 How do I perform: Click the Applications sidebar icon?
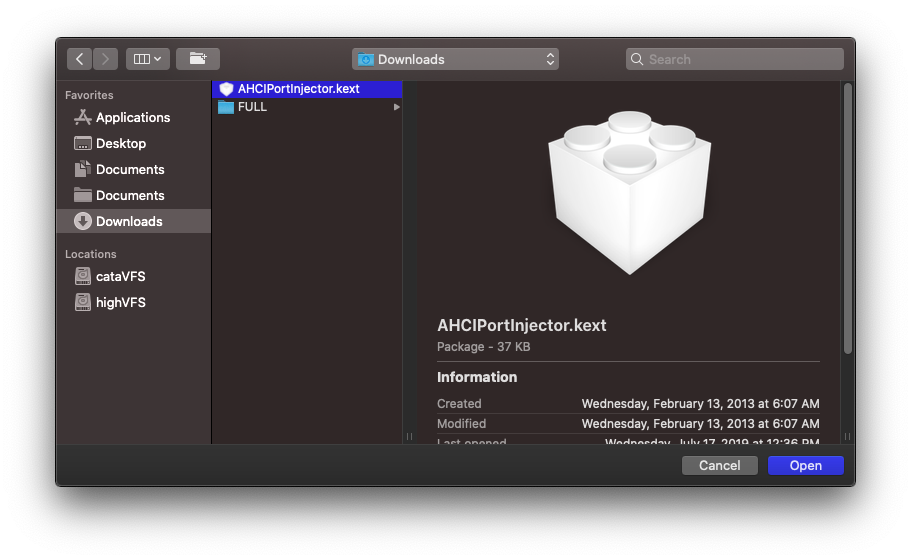click(x=83, y=117)
